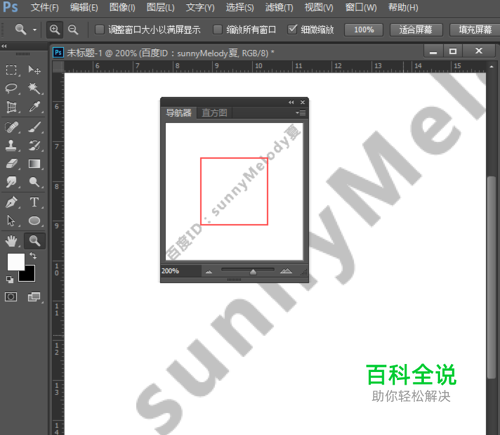Open the 图层(L) menu

(160, 8)
